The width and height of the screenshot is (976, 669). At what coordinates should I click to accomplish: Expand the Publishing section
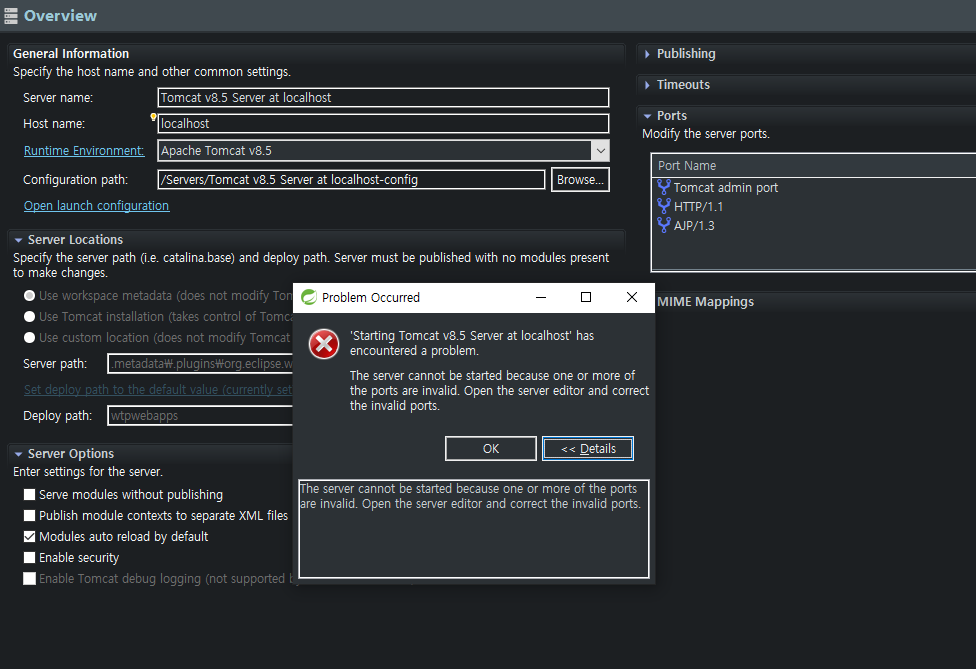(x=648, y=54)
